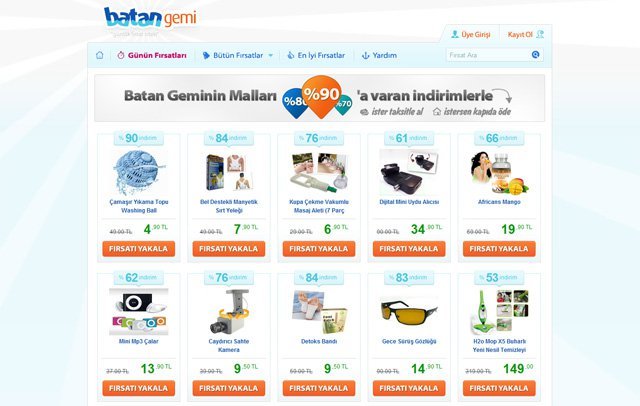Click the anchor icon beside Yardım
The image size is (640, 406).
(366, 55)
